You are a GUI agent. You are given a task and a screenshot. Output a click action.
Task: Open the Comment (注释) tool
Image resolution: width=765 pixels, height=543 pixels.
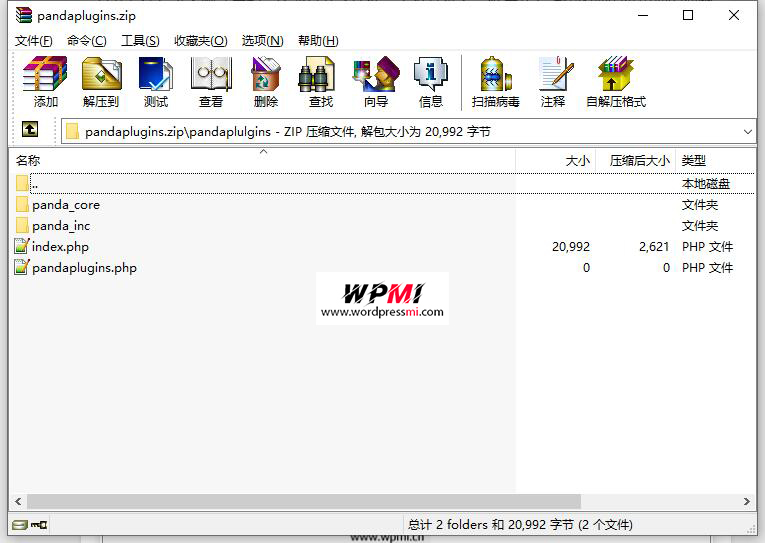tap(553, 81)
